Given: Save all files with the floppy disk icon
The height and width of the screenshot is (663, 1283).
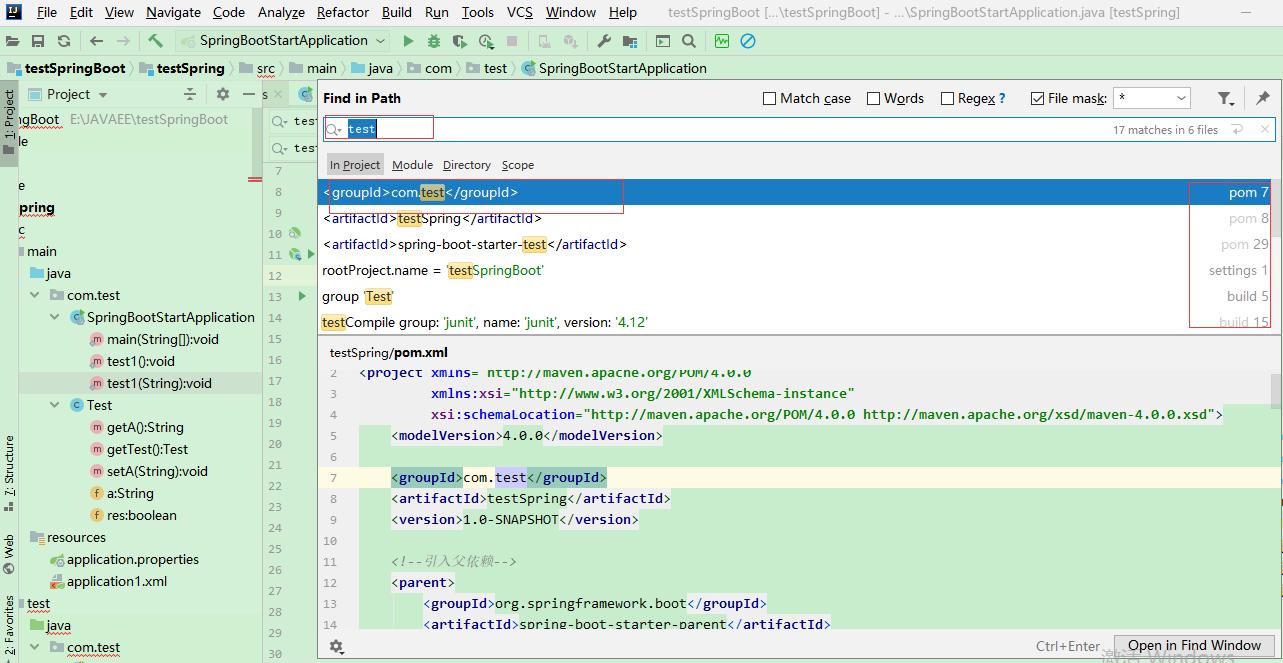Looking at the screenshot, I should click(x=38, y=41).
